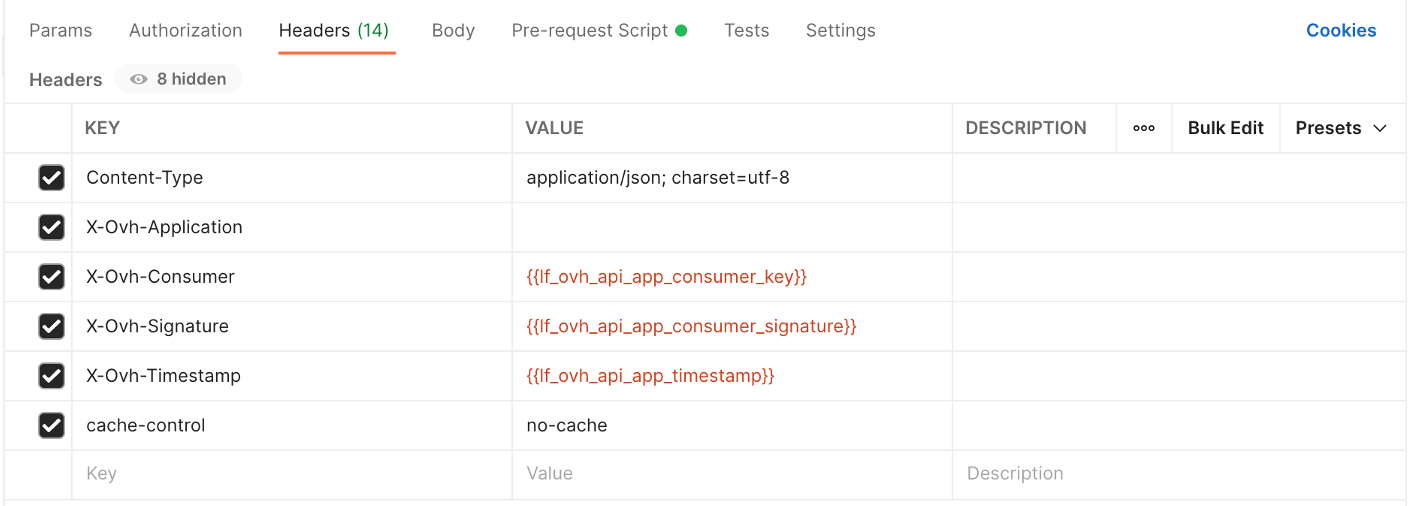The height and width of the screenshot is (506, 1410).
Task: Open the Authorization tab
Action: coord(185,30)
